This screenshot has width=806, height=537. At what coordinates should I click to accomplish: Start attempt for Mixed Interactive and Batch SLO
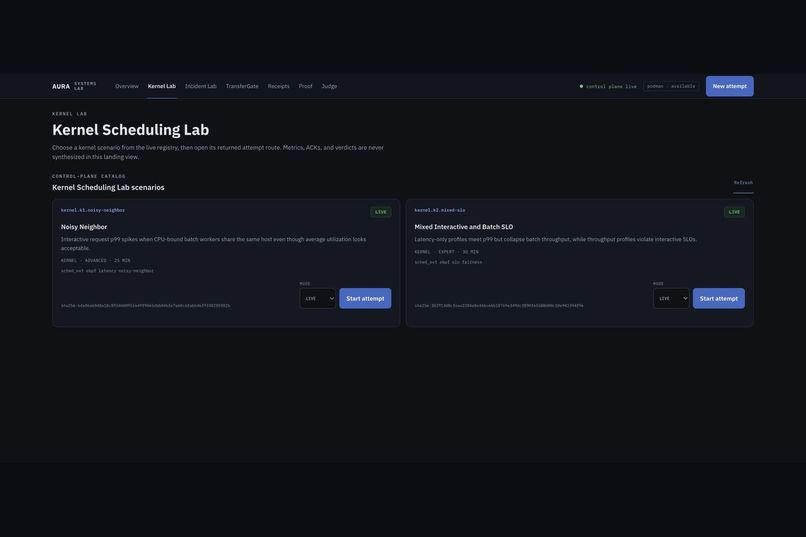coord(719,299)
